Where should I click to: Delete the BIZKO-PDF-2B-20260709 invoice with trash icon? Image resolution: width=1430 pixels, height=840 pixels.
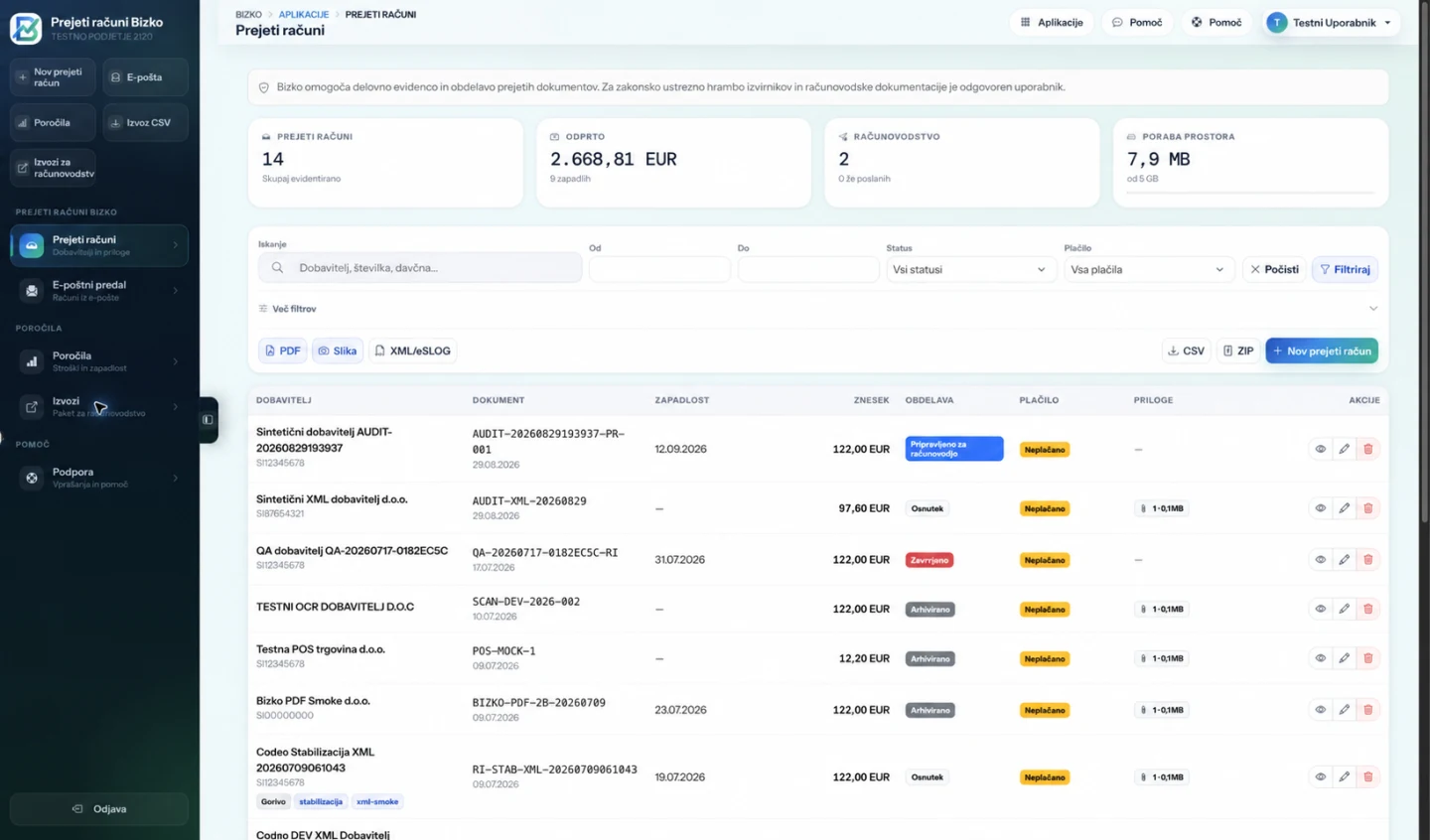coord(1367,710)
